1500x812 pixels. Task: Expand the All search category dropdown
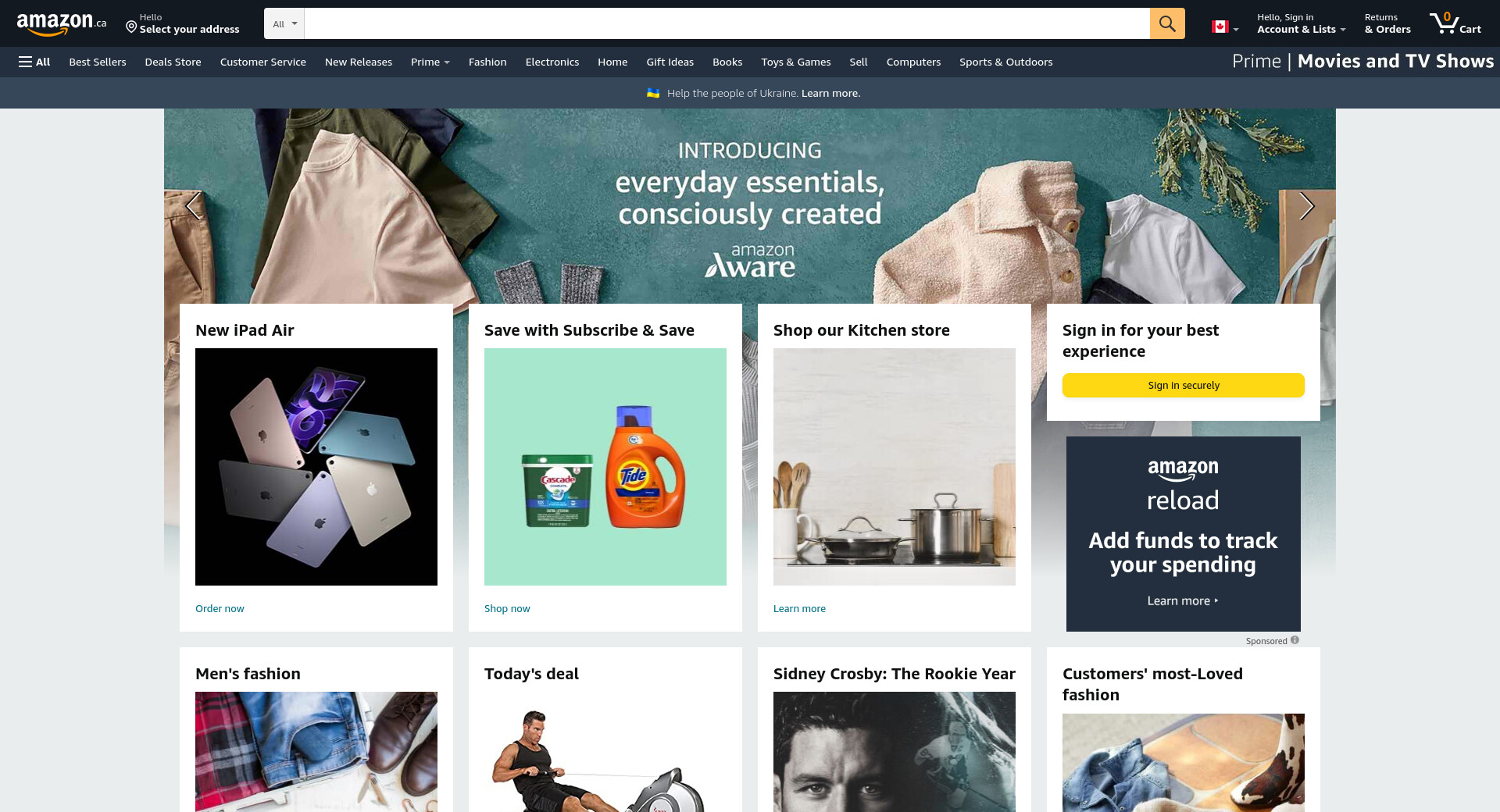point(284,23)
